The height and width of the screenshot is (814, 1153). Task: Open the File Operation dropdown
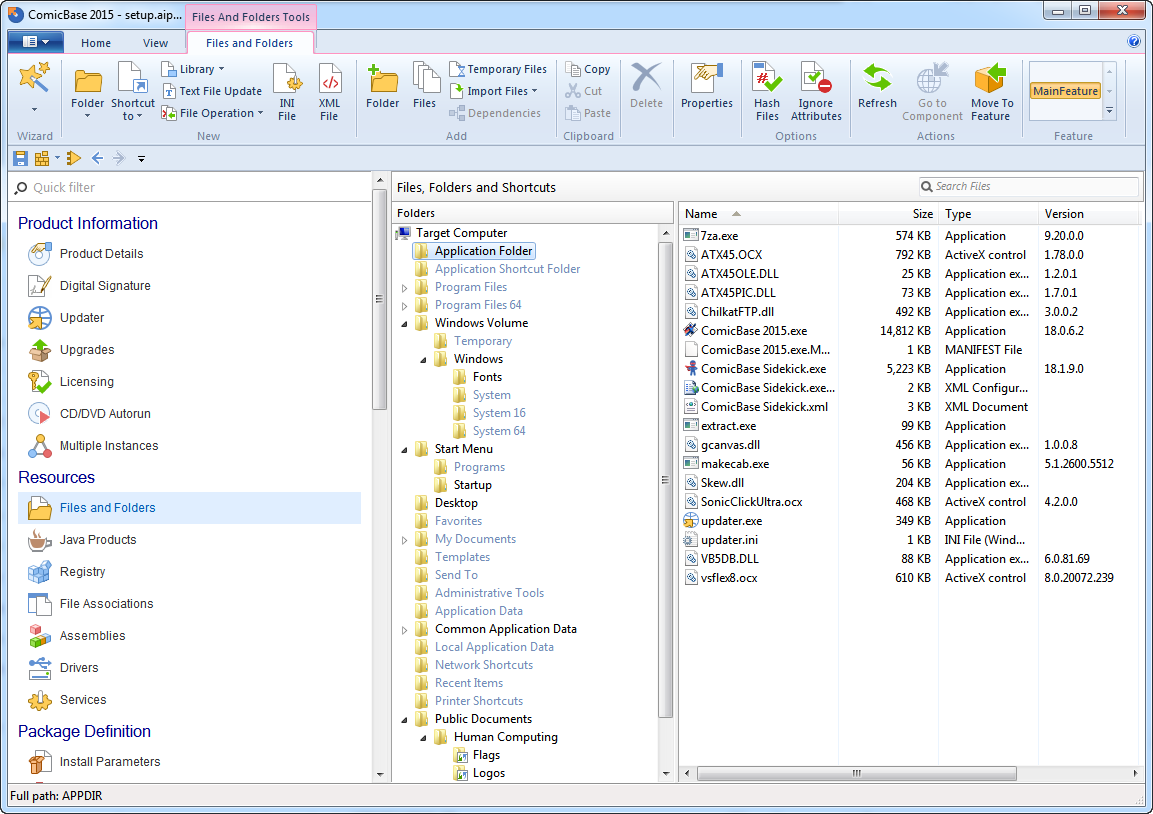tap(213, 113)
